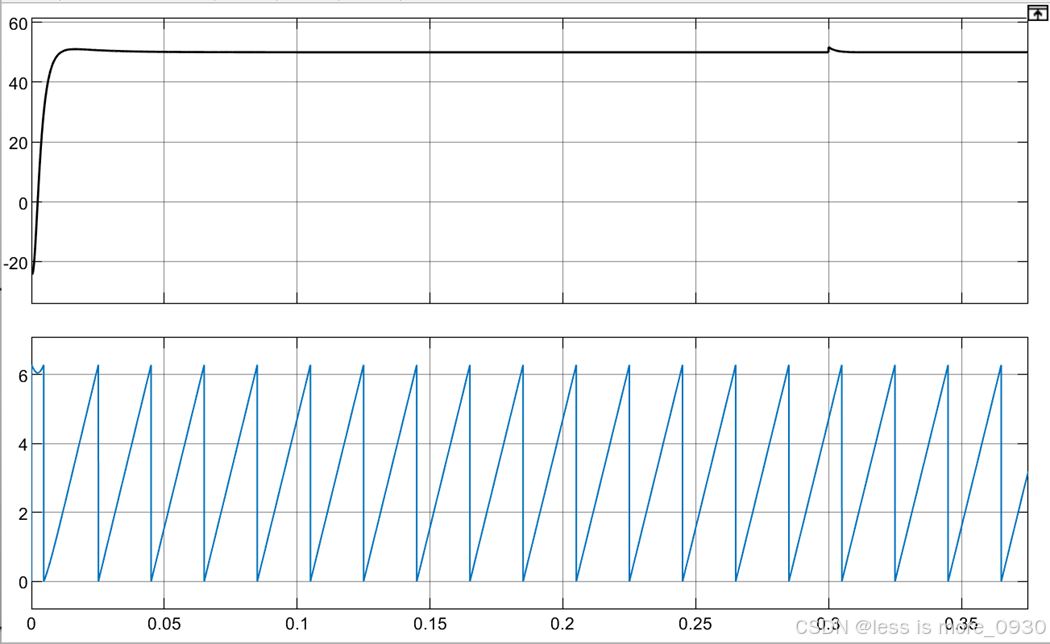Screen dimensions: 1050x644
Task: Click the 20 tick label on upper plot
Action: 18,143
